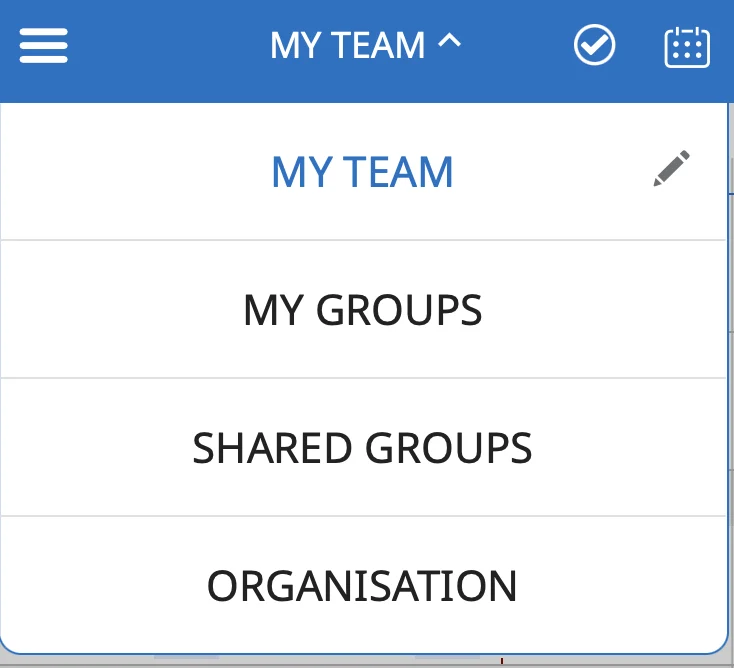Screen dimensions: 734x668
Task: Click the calendar grid icon in the header
Action: pyautogui.click(x=687, y=47)
